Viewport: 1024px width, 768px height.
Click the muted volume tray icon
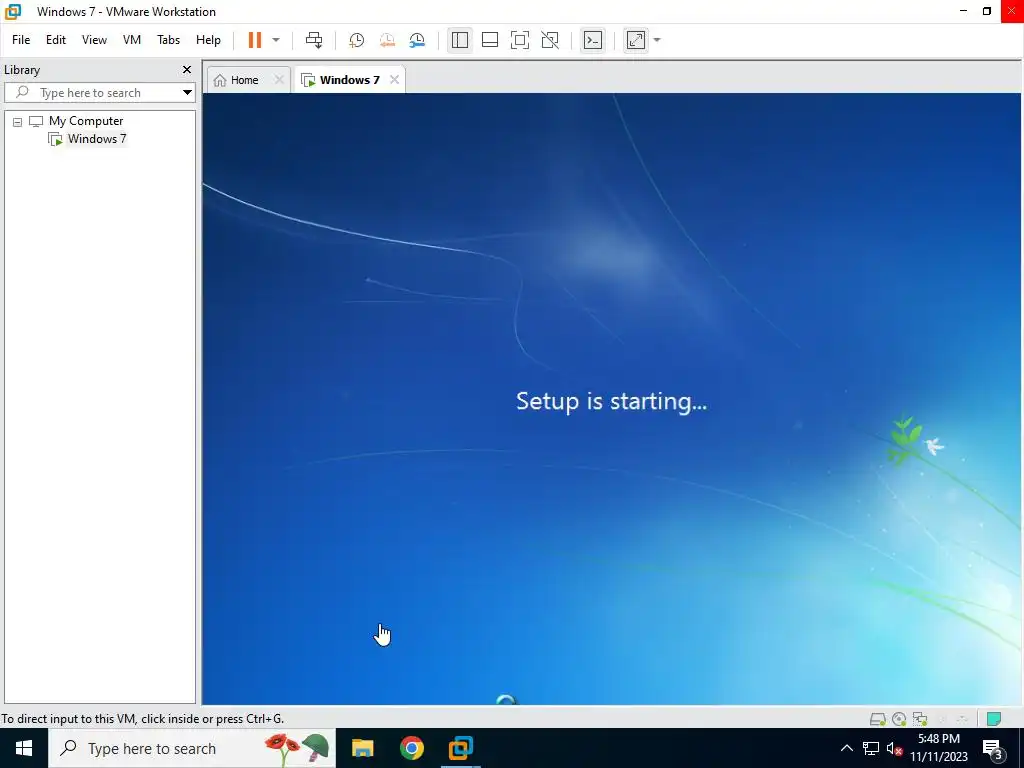coord(894,748)
